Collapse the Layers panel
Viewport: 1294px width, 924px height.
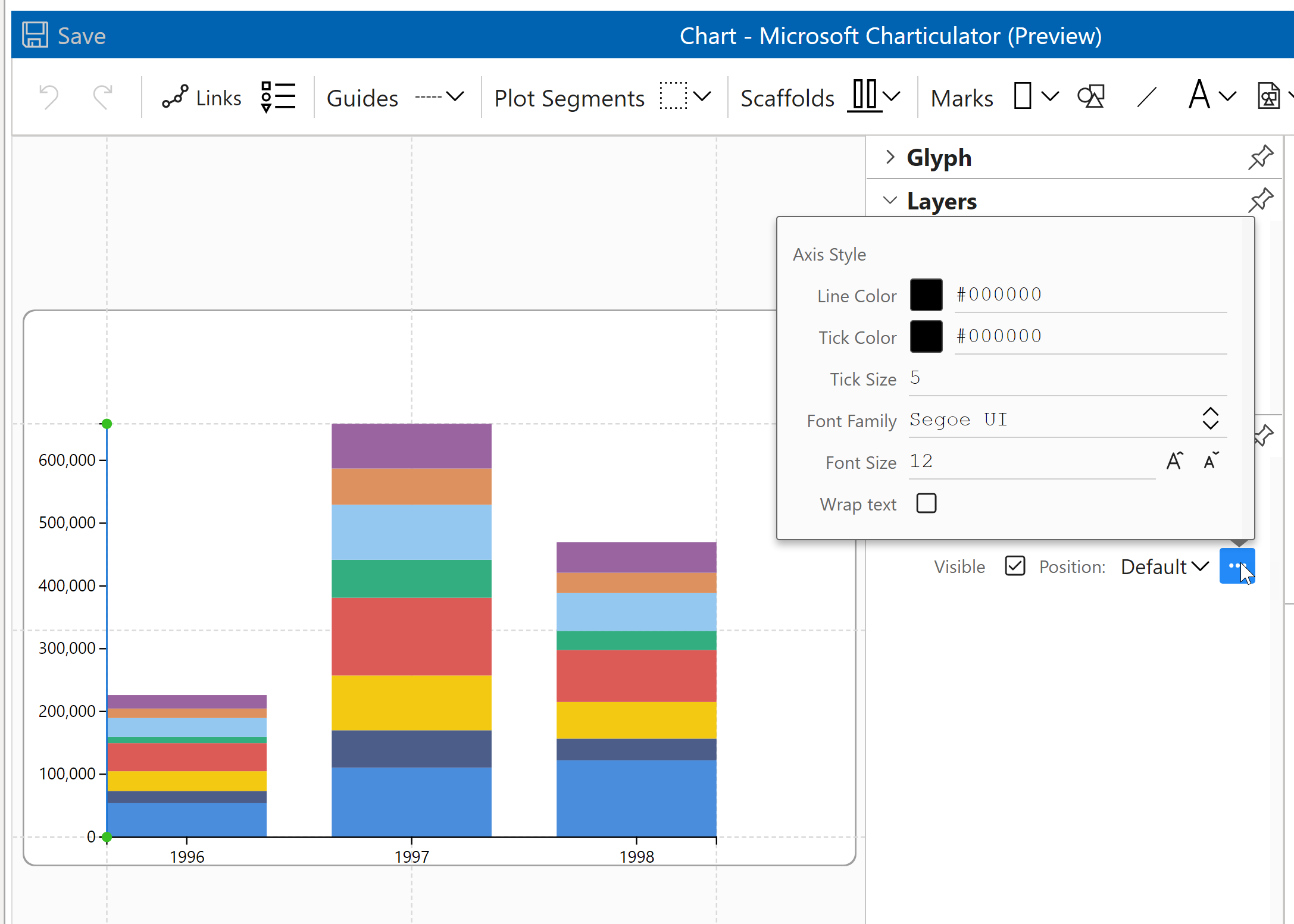890,201
